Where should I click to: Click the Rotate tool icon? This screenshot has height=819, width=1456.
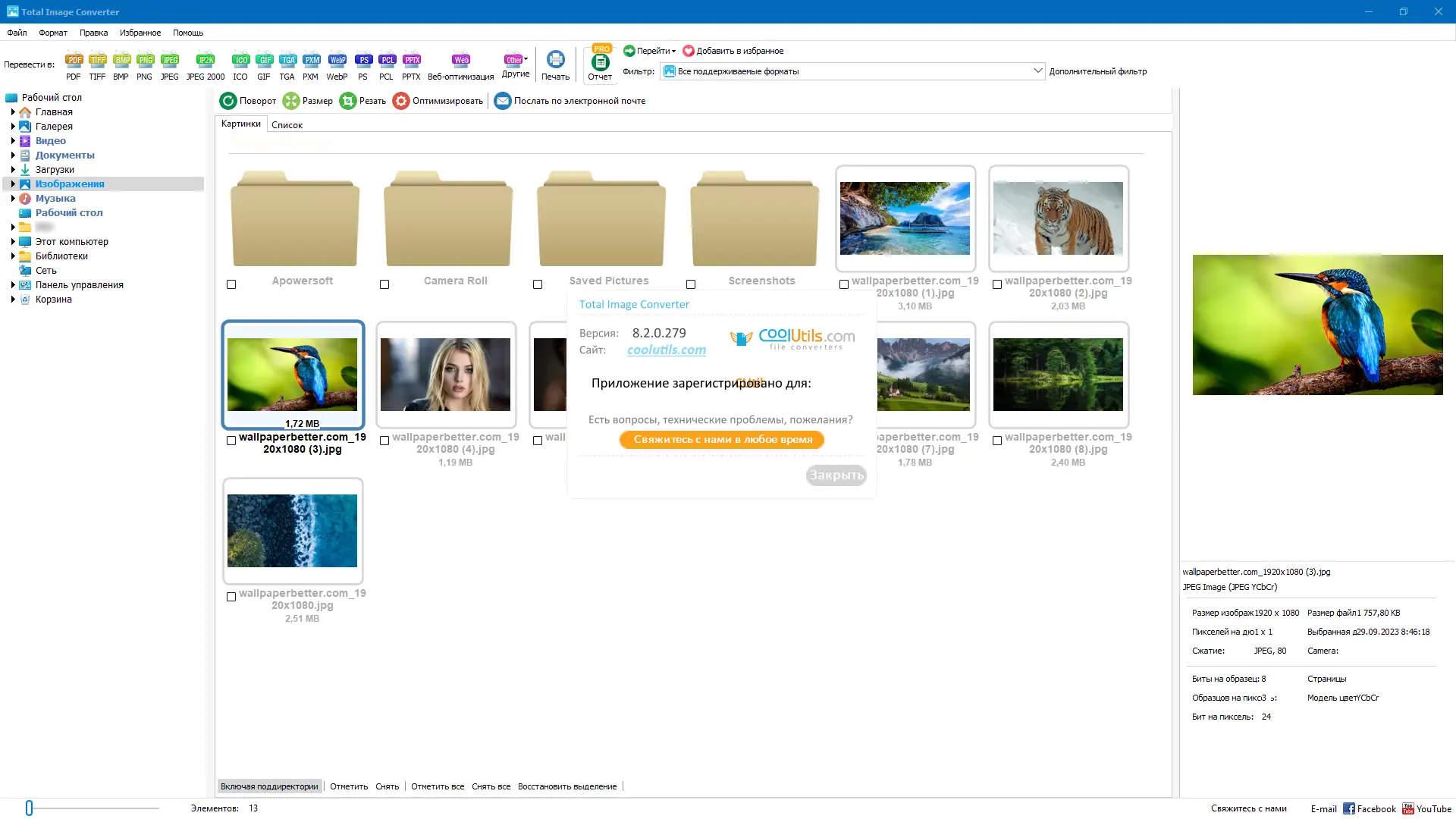coord(228,101)
